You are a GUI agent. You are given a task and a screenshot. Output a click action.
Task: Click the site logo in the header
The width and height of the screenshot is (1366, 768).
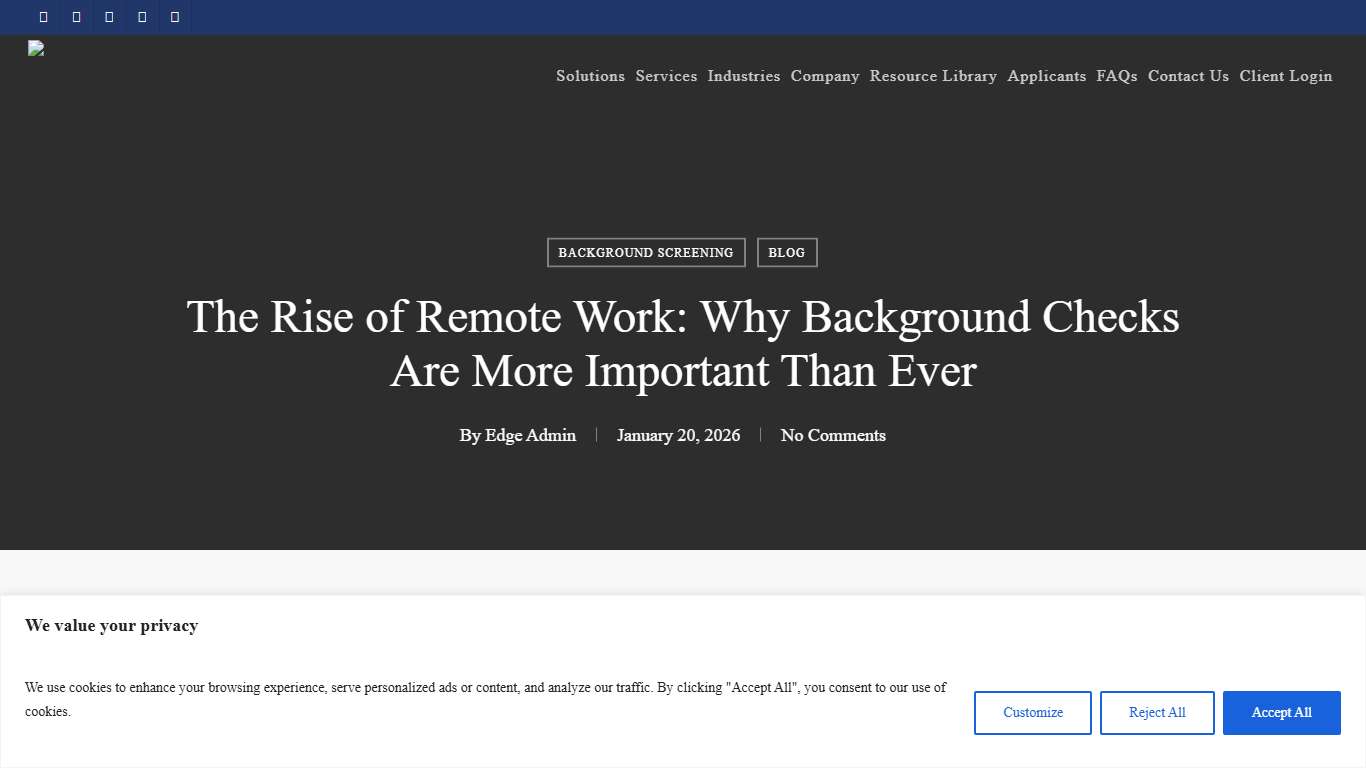point(36,48)
